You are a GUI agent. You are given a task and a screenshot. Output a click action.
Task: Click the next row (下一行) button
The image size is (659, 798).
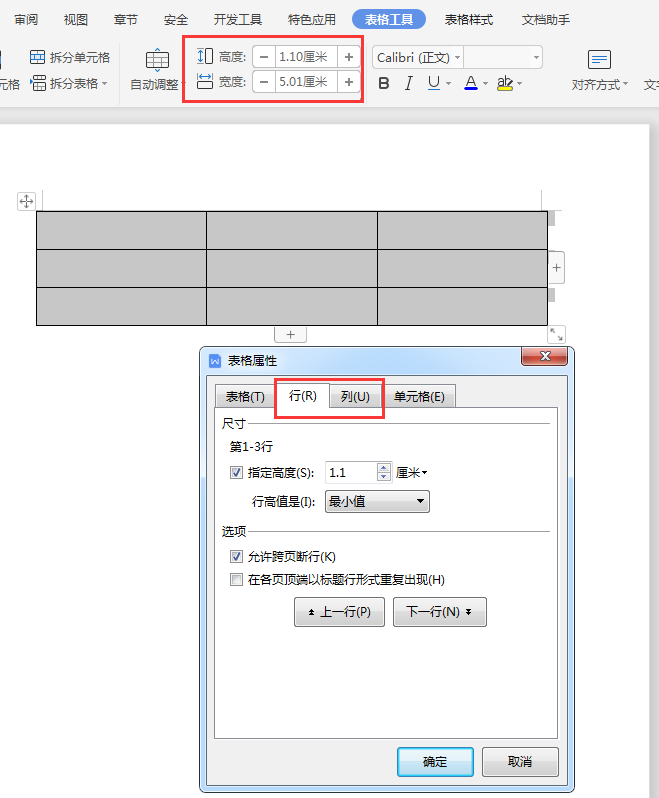click(x=439, y=612)
